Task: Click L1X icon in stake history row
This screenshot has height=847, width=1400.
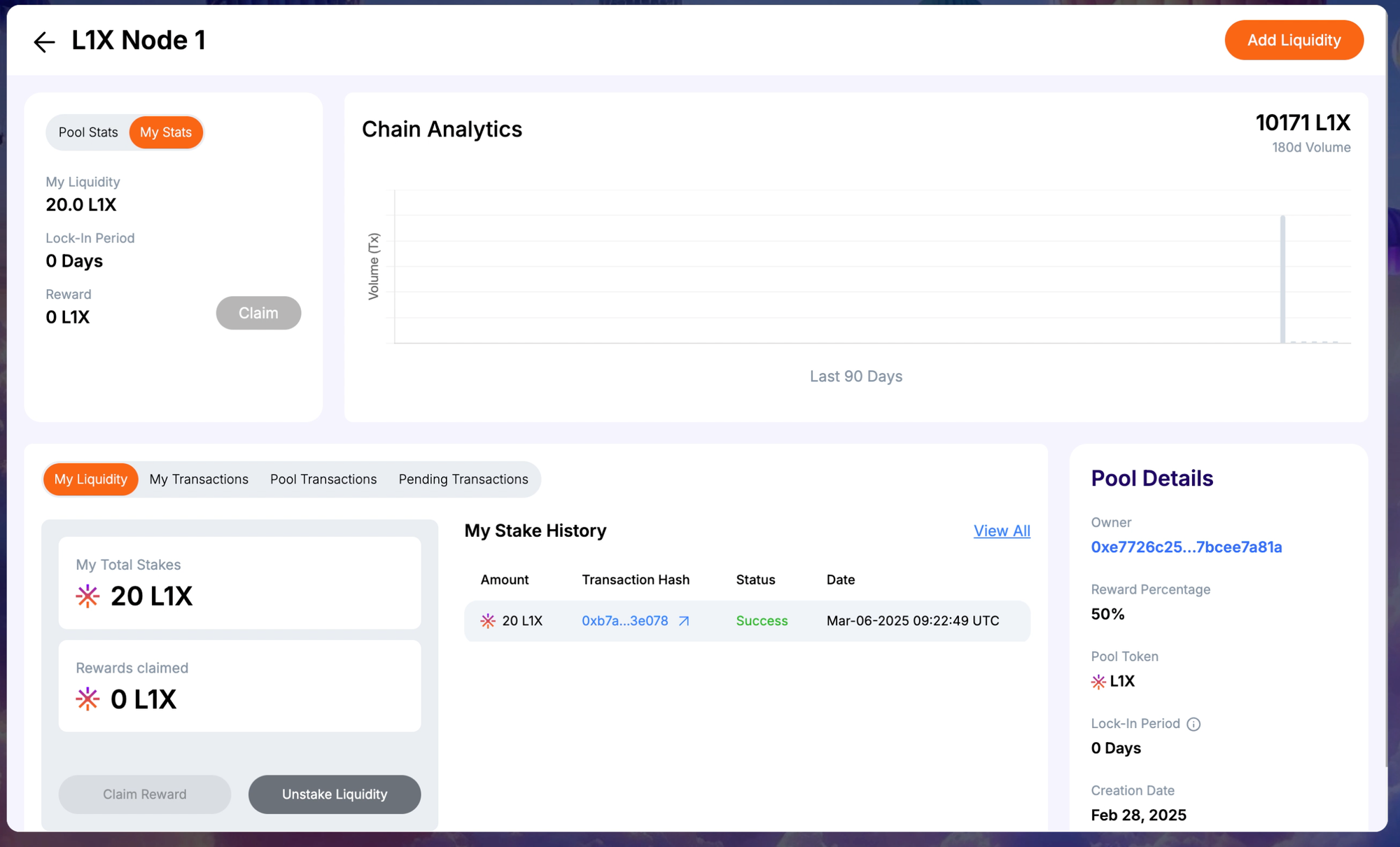Action: pyautogui.click(x=488, y=621)
